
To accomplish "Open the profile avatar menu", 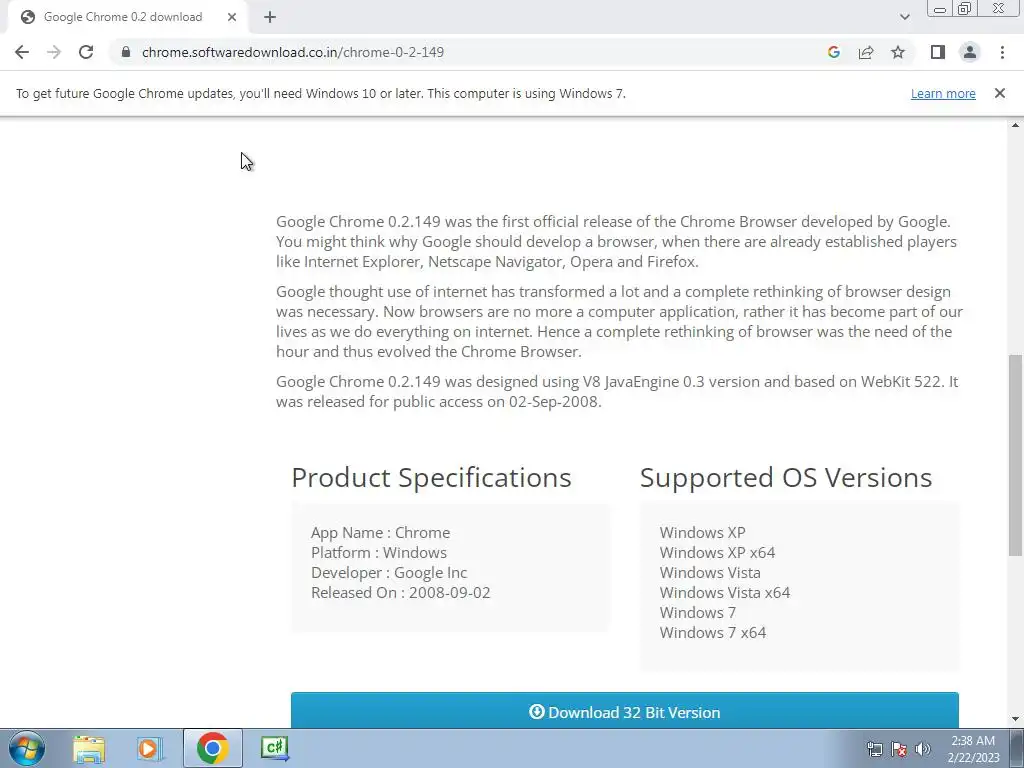I will tap(970, 52).
